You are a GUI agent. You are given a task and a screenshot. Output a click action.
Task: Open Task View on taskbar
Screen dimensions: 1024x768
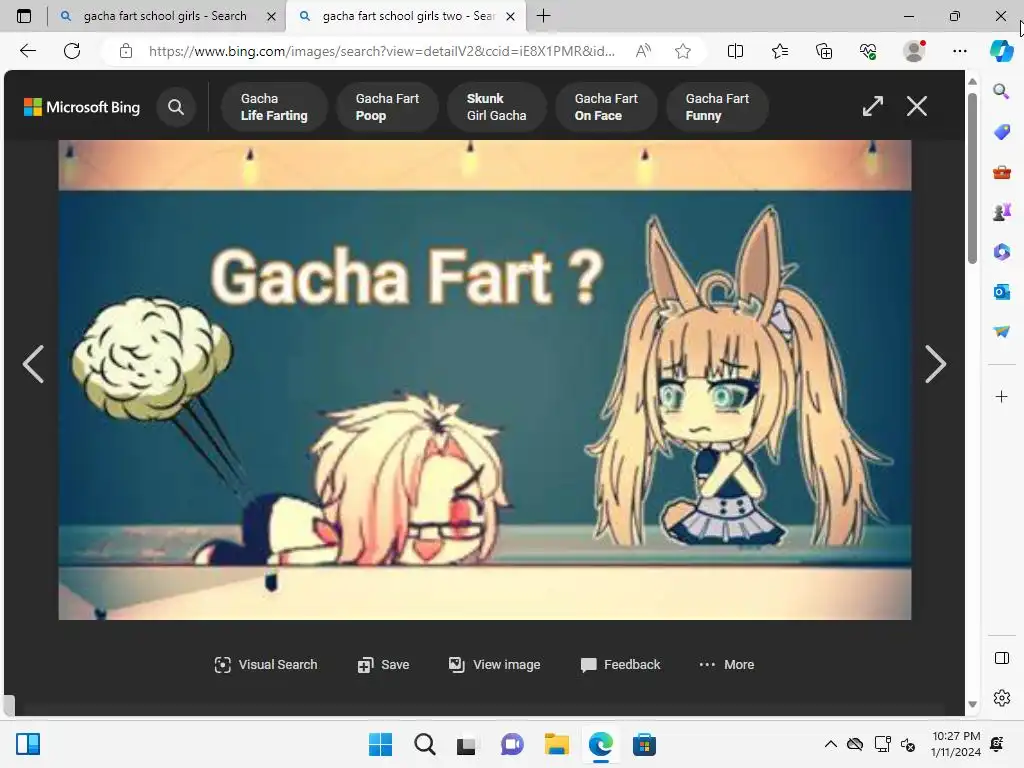[x=466, y=744]
